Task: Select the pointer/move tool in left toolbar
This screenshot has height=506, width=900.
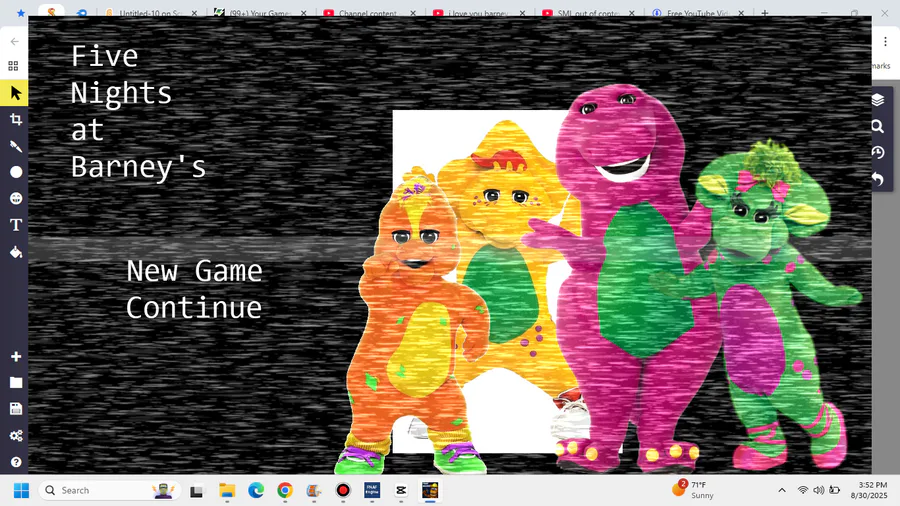Action: point(15,93)
